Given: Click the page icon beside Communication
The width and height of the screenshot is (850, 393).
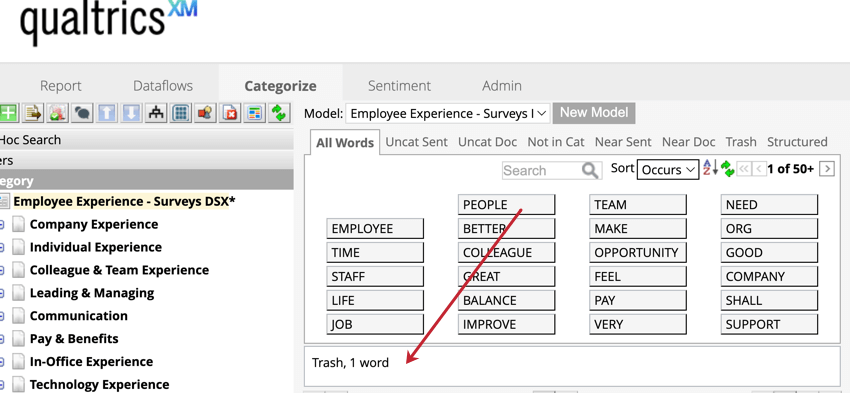Looking at the screenshot, I should tap(19, 316).
